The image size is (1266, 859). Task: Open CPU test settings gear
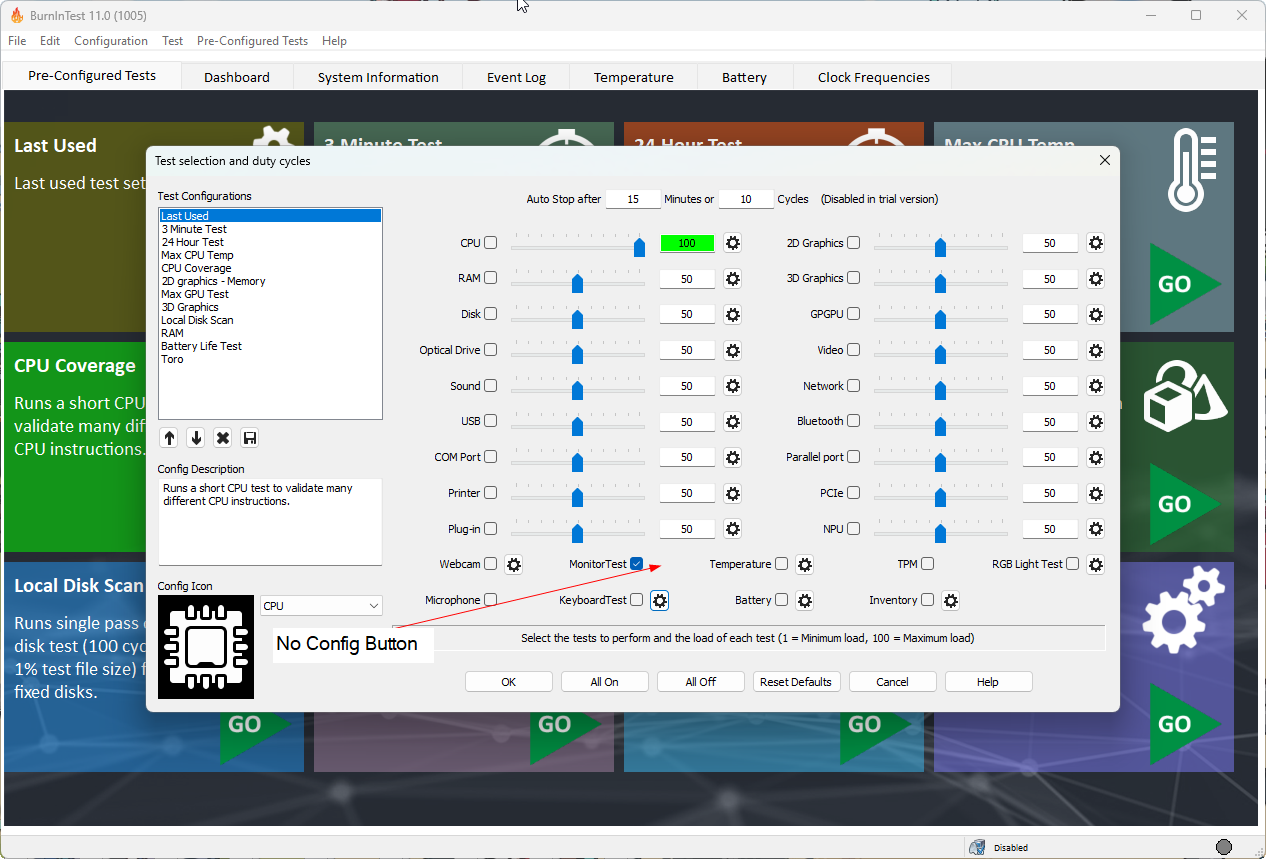[732, 243]
